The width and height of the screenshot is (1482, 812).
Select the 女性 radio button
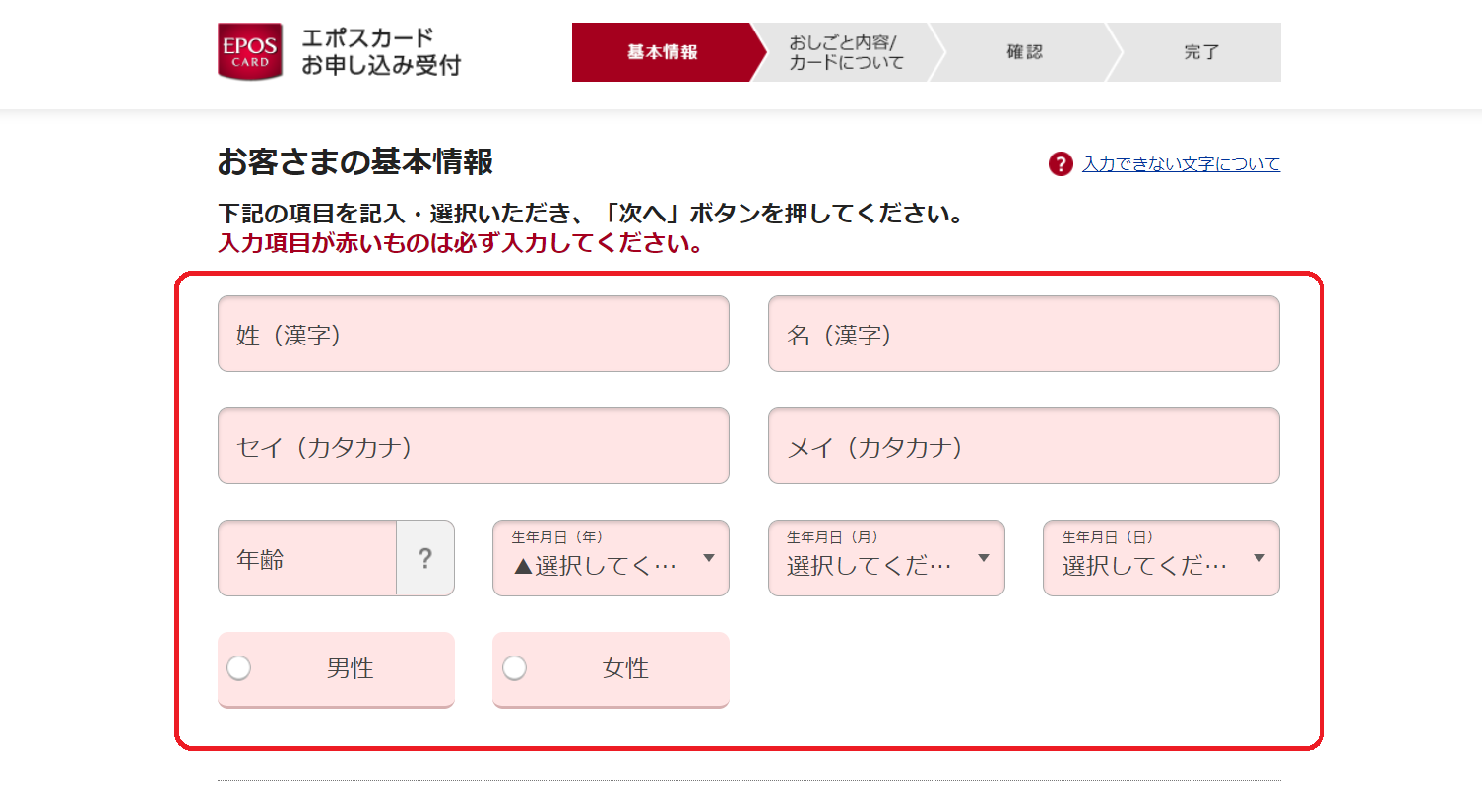pyautogui.click(x=514, y=668)
